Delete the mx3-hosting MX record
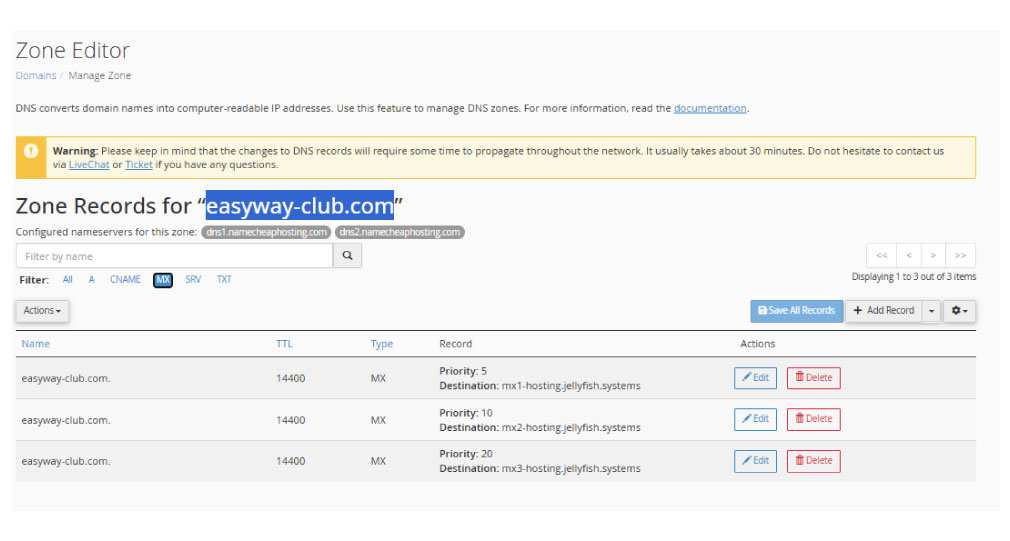This screenshot has height=541, width=1010. tap(814, 461)
